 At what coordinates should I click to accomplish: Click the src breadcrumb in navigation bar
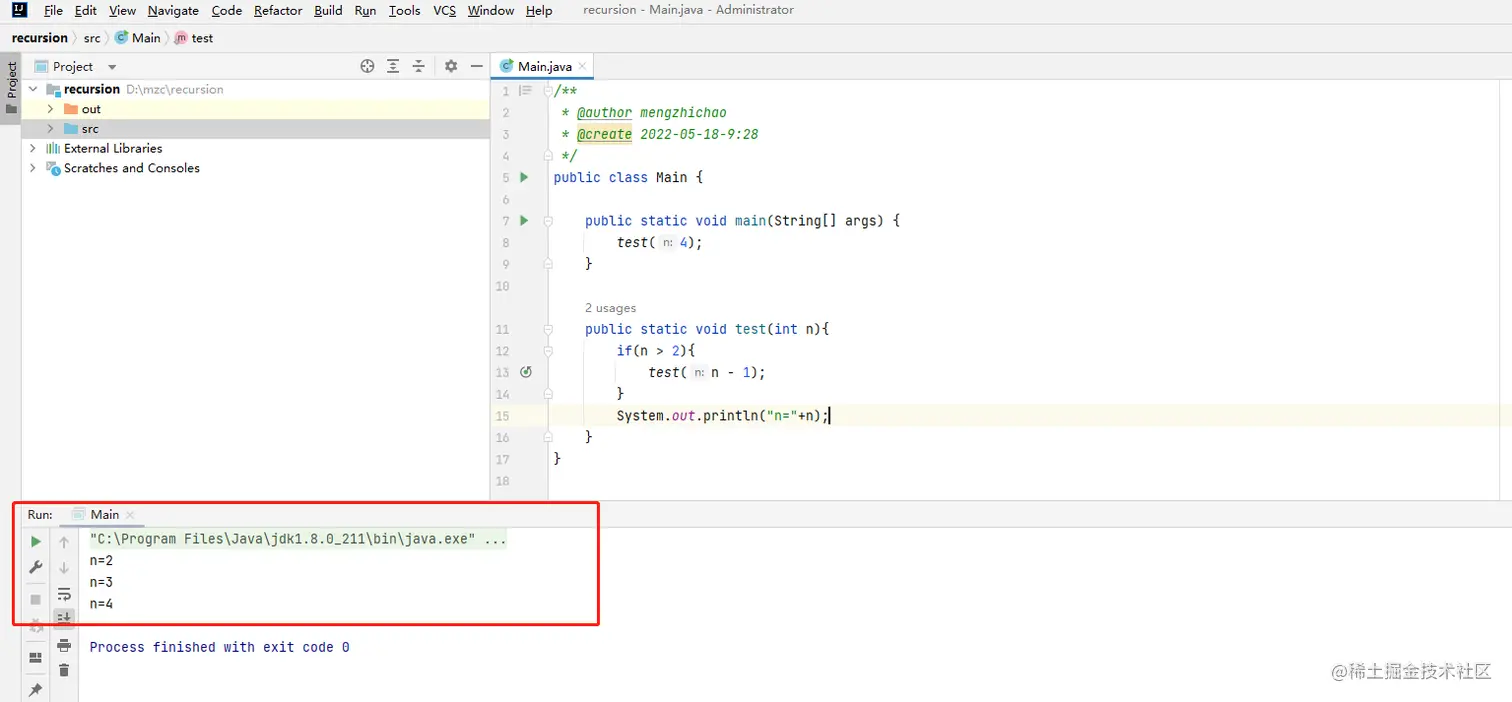coord(92,38)
